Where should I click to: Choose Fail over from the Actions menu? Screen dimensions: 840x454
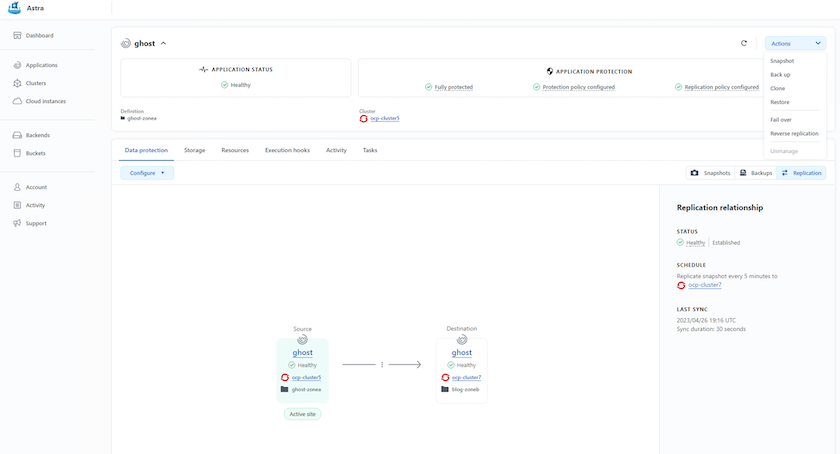[x=781, y=120]
